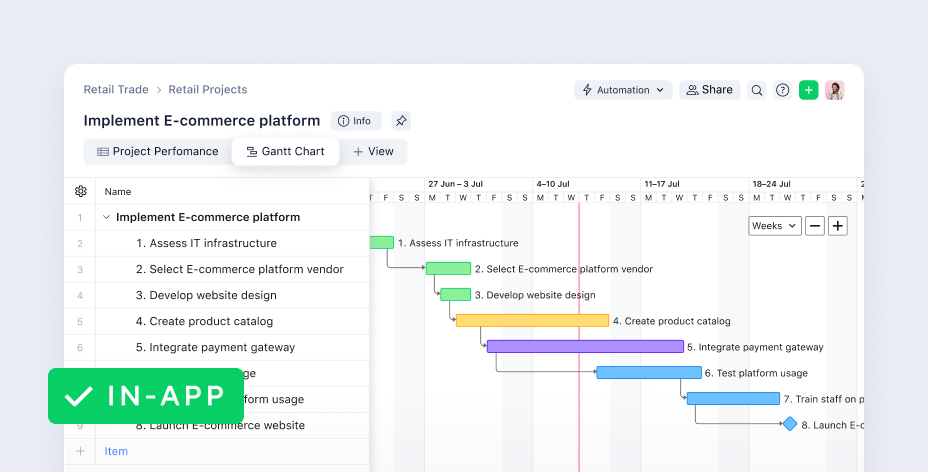Zoom in the Gantt timeline with plus
The width and height of the screenshot is (928, 472).
coord(838,226)
